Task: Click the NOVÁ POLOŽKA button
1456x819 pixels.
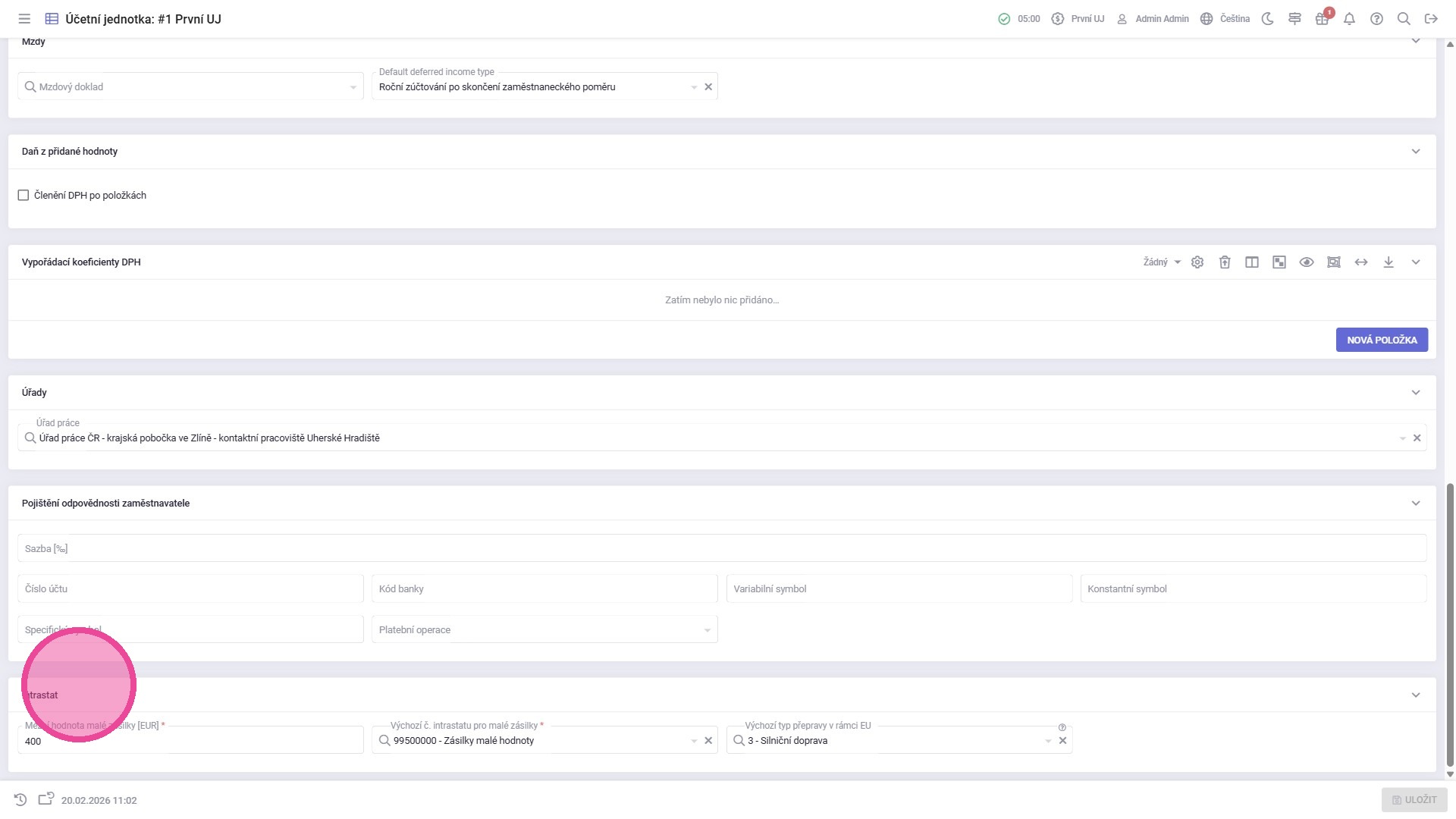Action: [x=1382, y=340]
